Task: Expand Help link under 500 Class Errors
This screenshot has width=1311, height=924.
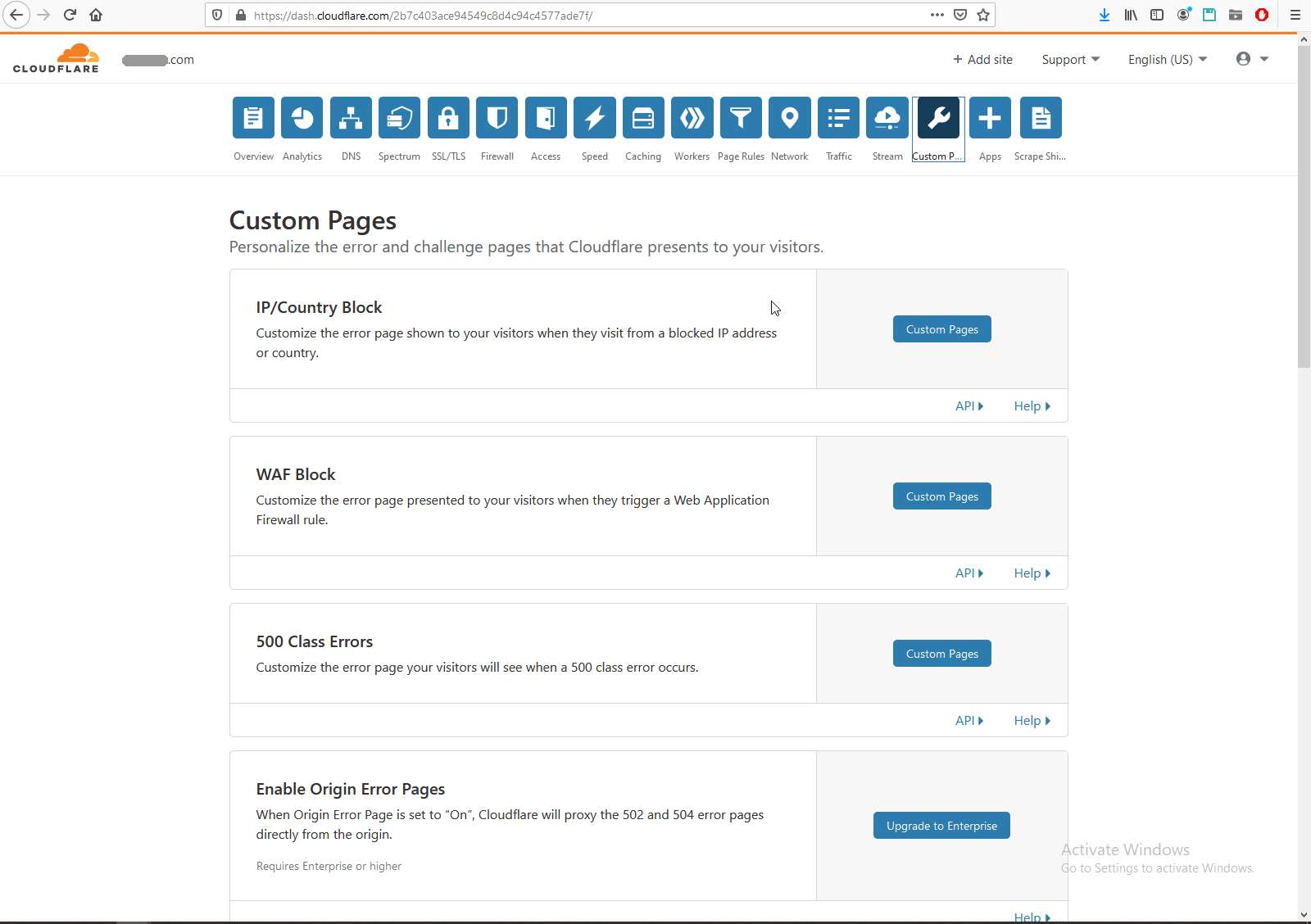Action: (1032, 721)
